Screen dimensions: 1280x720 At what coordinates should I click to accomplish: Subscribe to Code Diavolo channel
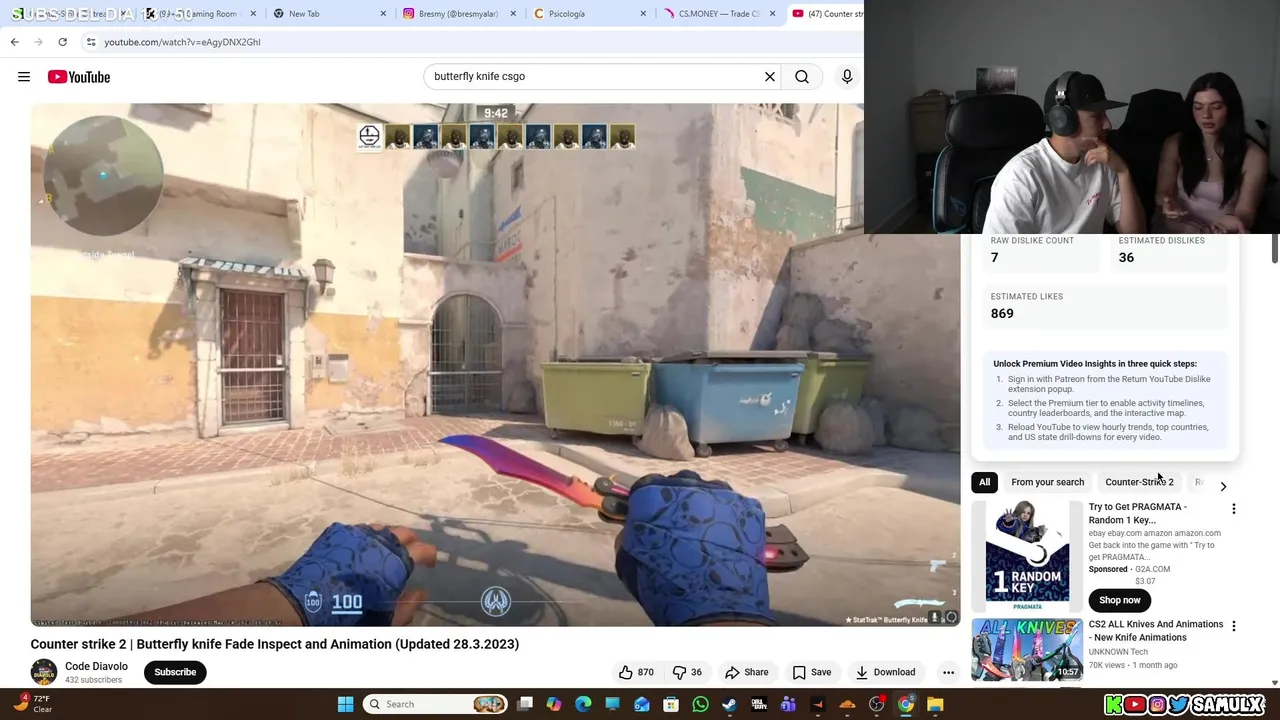[175, 672]
